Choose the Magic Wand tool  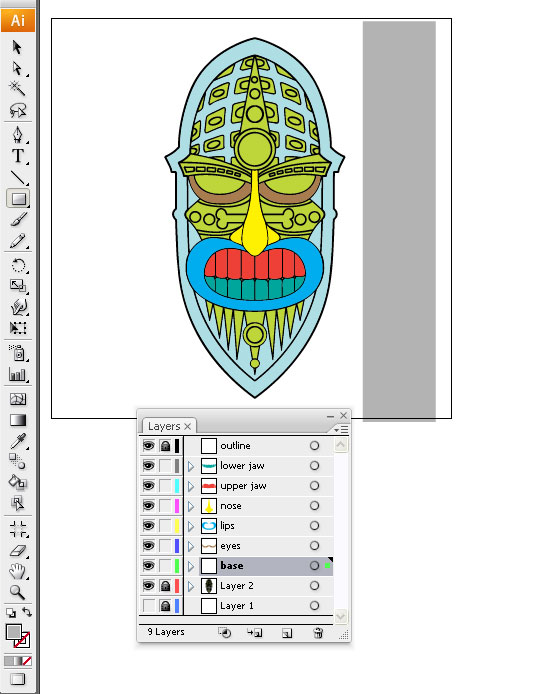pyautogui.click(x=18, y=88)
